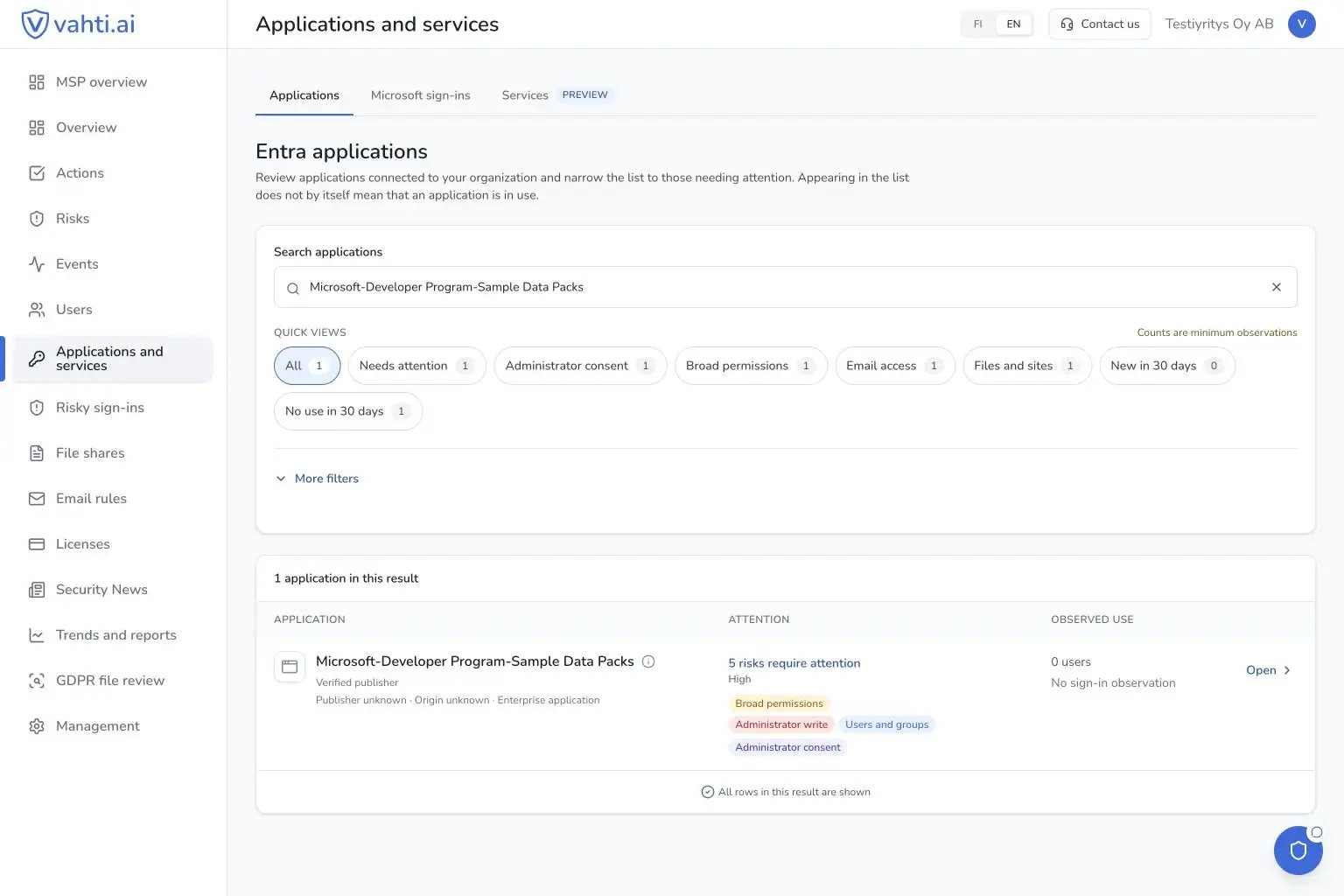The image size is (1344, 896).
Task: Filter by Broad permissions quick view
Action: 751,366
